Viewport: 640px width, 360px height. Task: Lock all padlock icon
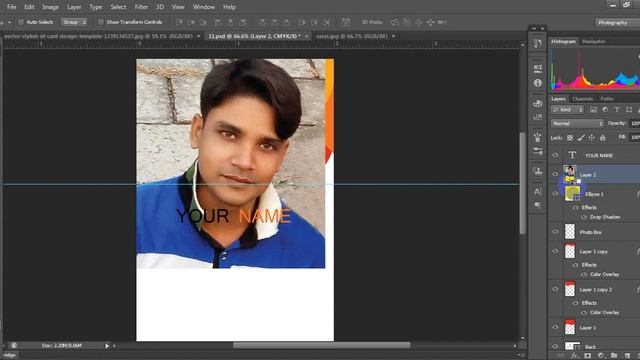tap(602, 138)
